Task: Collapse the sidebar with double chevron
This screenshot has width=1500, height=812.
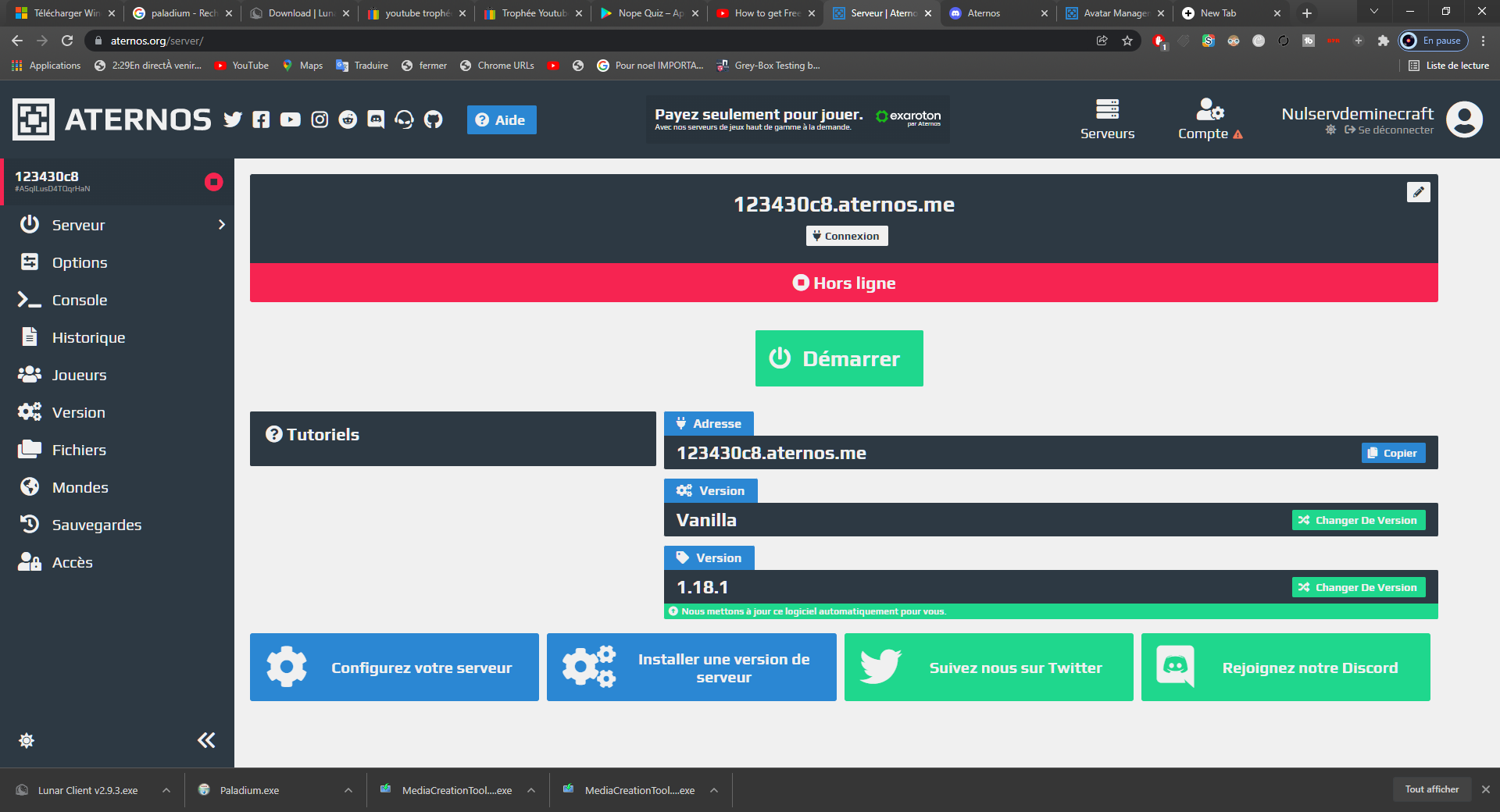Action: point(206,740)
